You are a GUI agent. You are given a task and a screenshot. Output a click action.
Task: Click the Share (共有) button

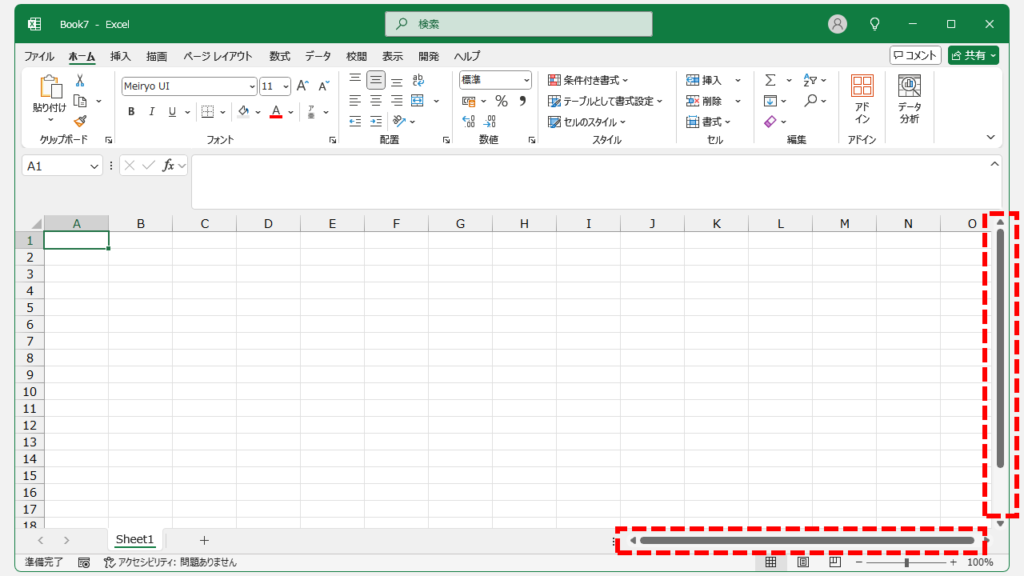click(x=973, y=56)
